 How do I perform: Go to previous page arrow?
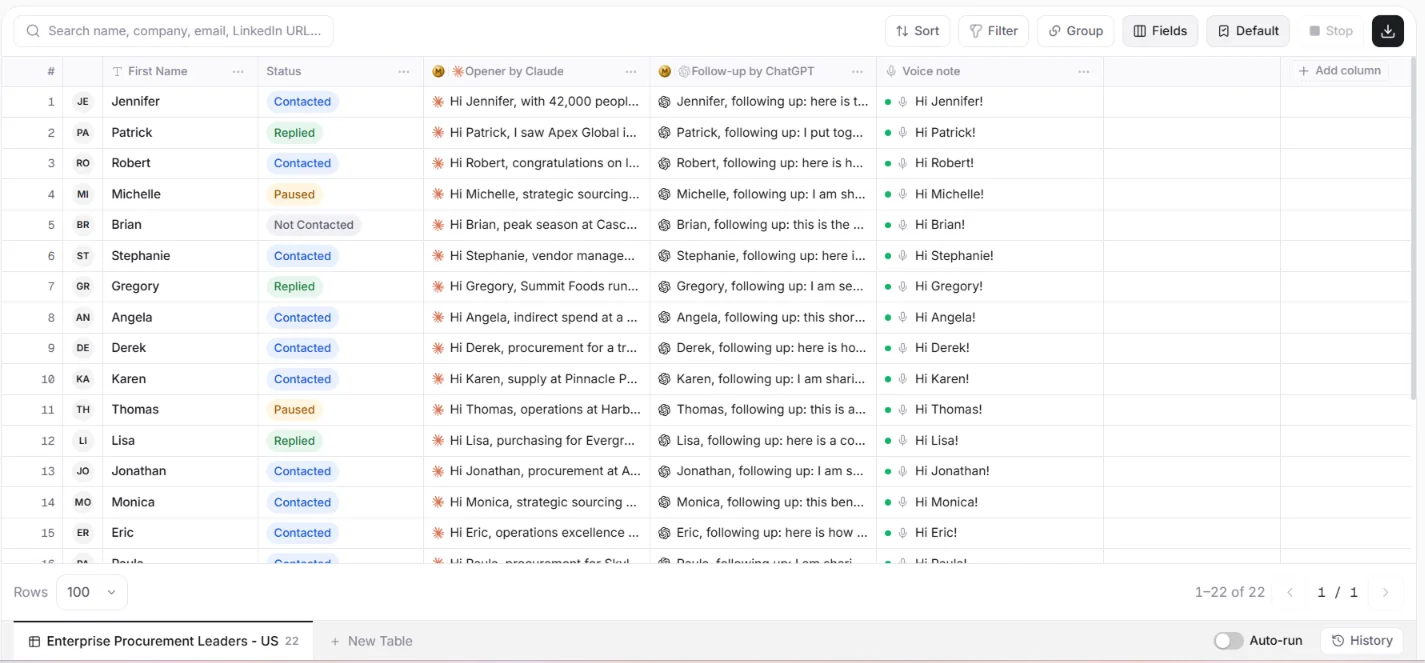[1290, 592]
